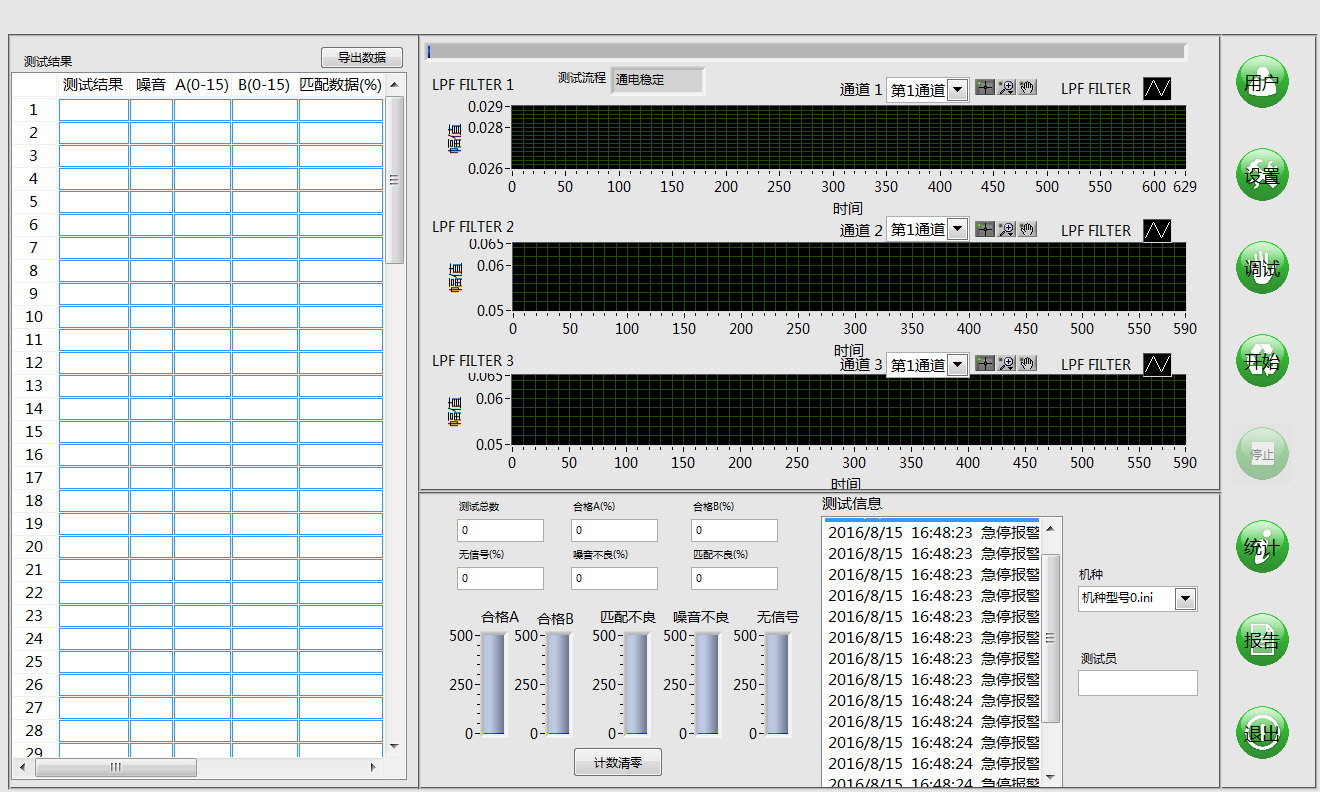Start testing with the 开始 button
The height and width of the screenshot is (792, 1320).
coord(1262,361)
